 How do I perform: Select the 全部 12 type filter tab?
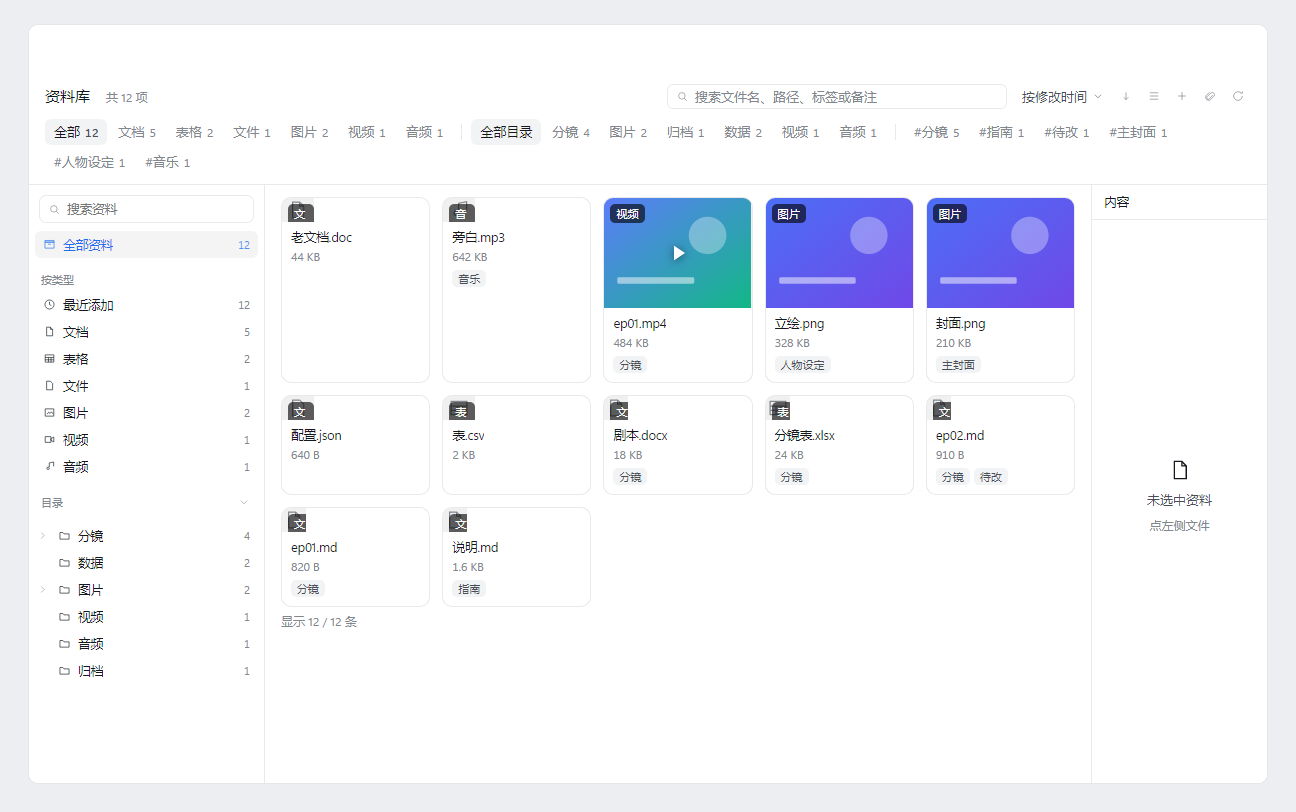pyautogui.click(x=76, y=132)
